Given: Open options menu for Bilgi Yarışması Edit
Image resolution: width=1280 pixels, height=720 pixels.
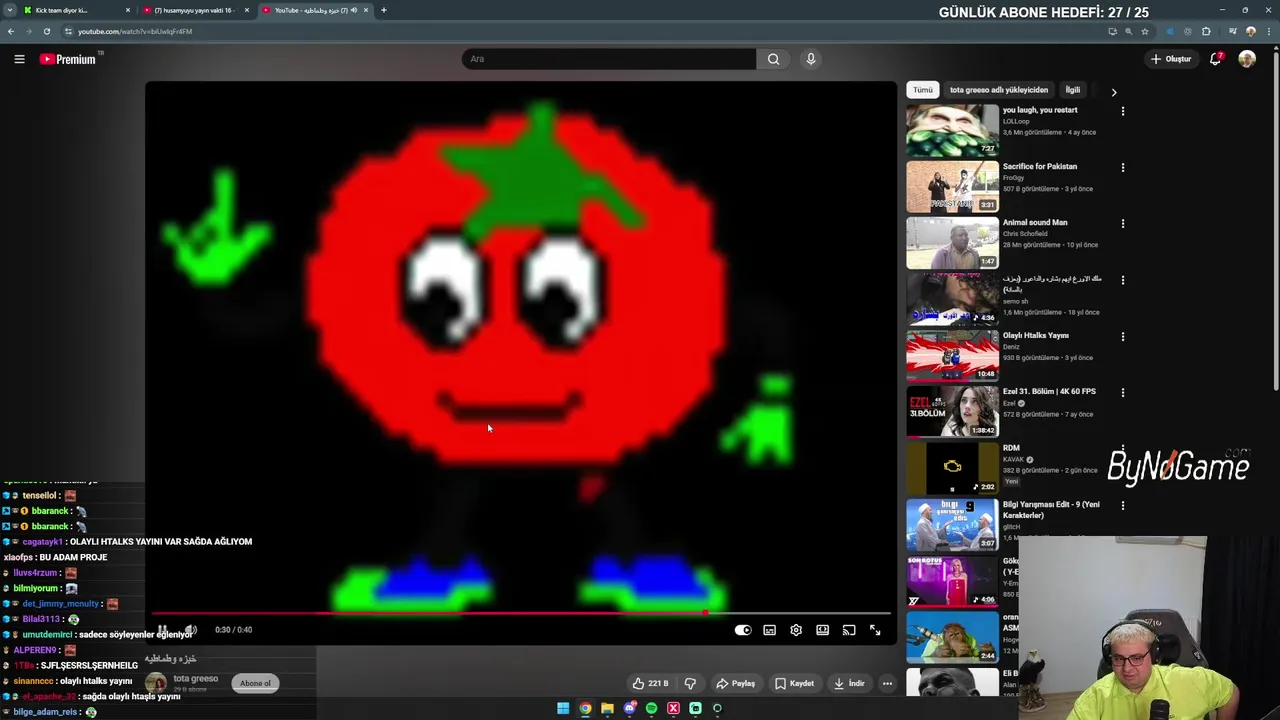Looking at the screenshot, I should pyautogui.click(x=1122, y=506).
